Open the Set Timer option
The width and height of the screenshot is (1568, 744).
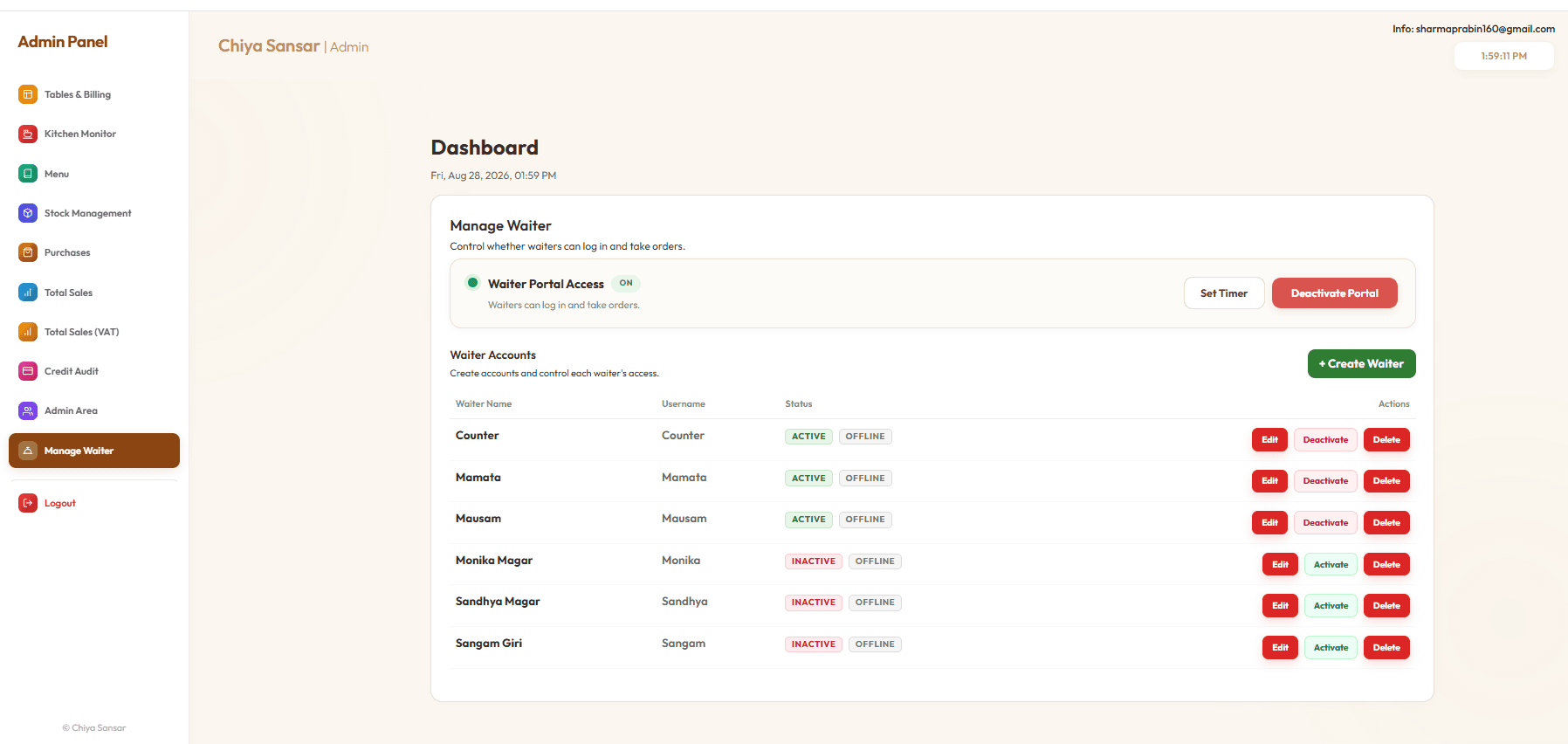pos(1224,293)
